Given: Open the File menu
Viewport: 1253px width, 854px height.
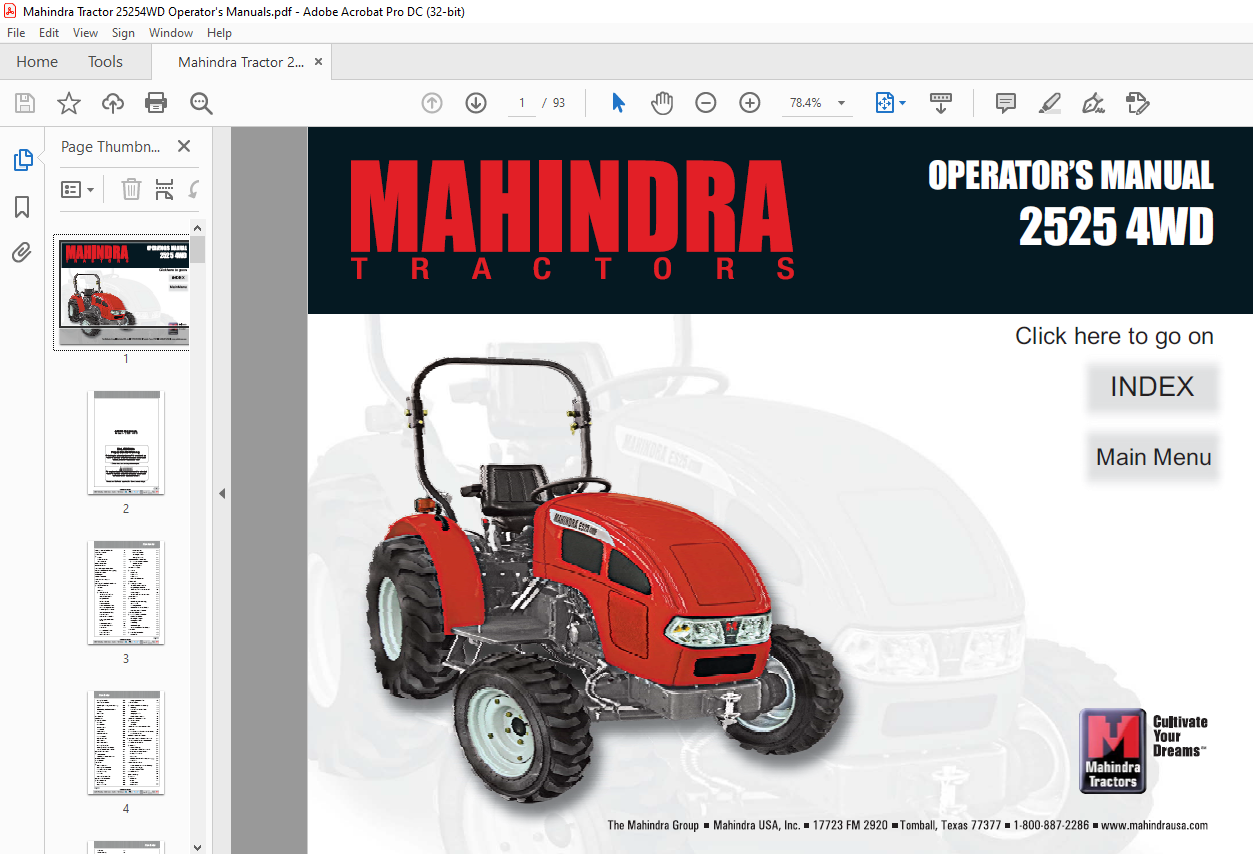Looking at the screenshot, I should click(16, 33).
